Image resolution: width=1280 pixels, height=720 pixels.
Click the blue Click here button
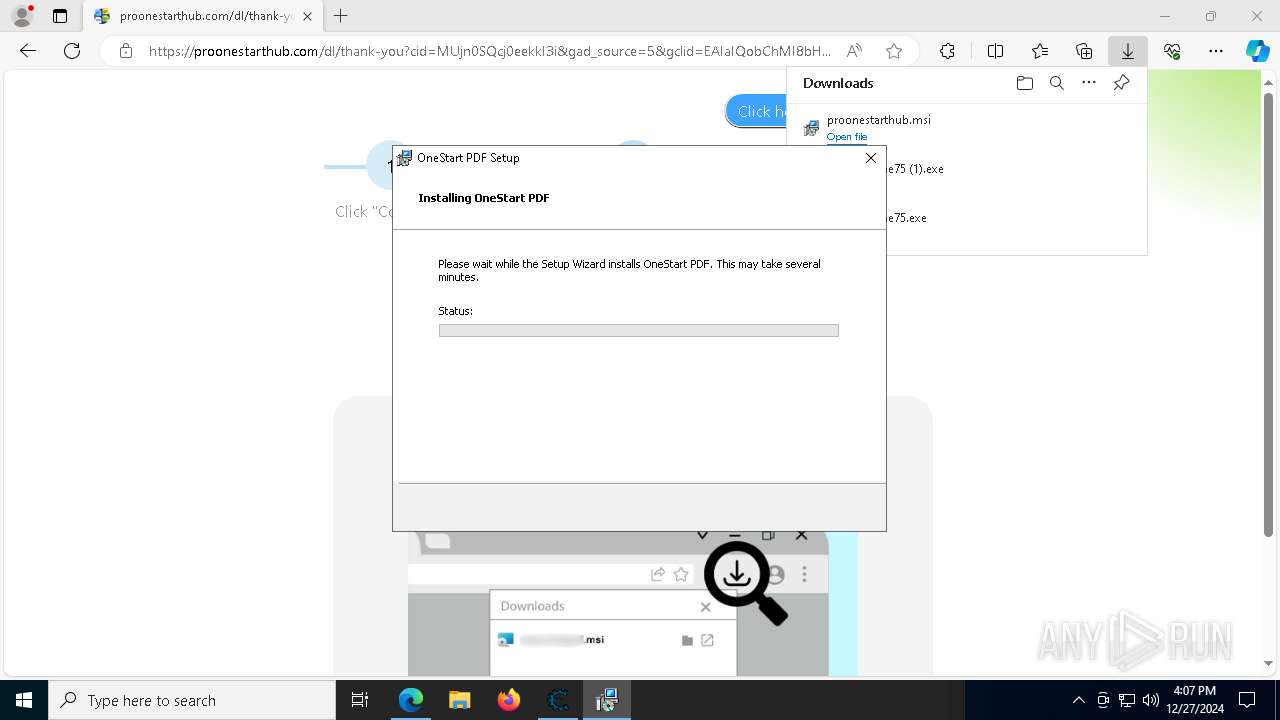[758, 112]
